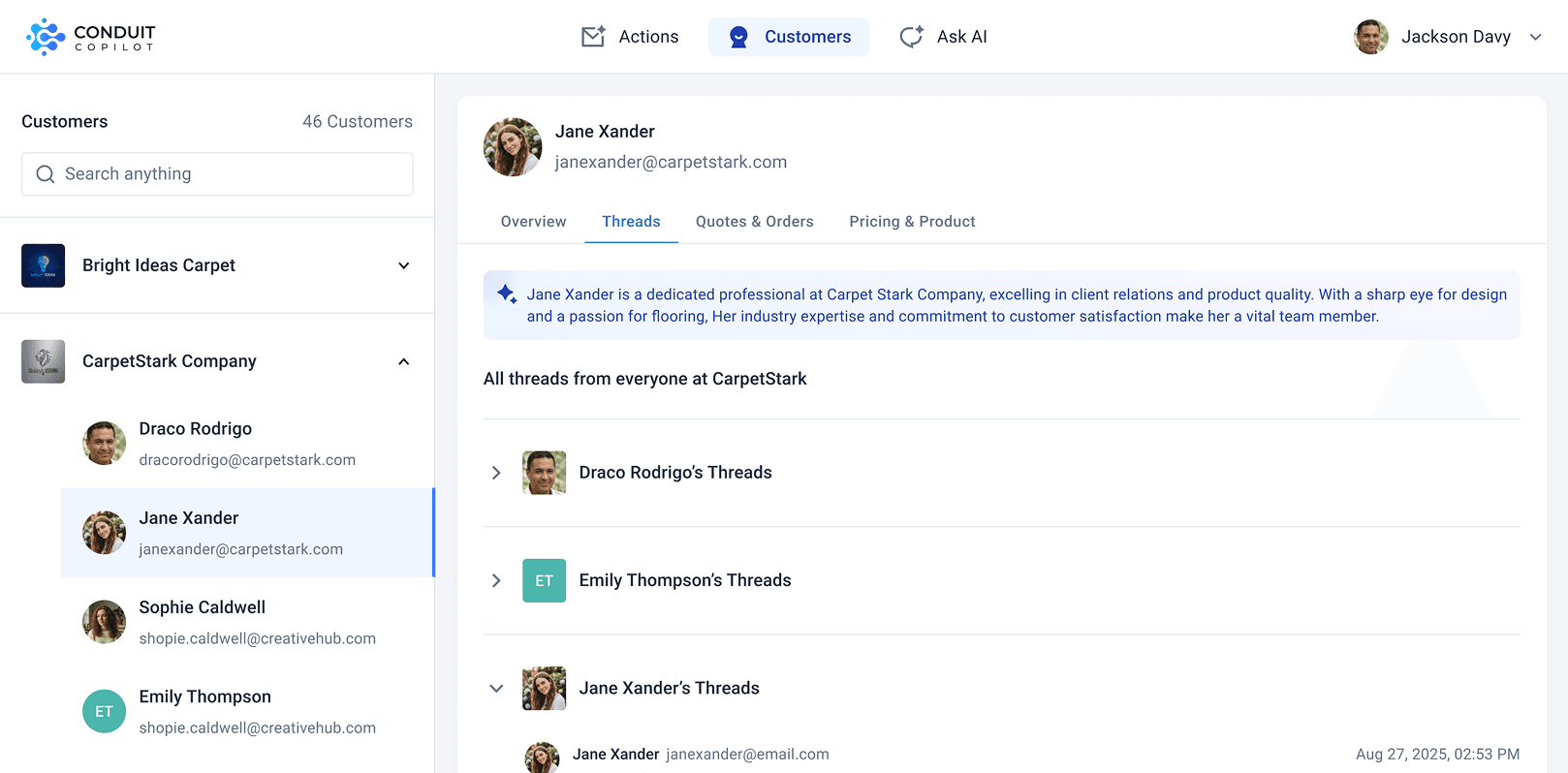
Task: Expand Draco Rodrigo's Threads chevron
Action: pos(496,473)
